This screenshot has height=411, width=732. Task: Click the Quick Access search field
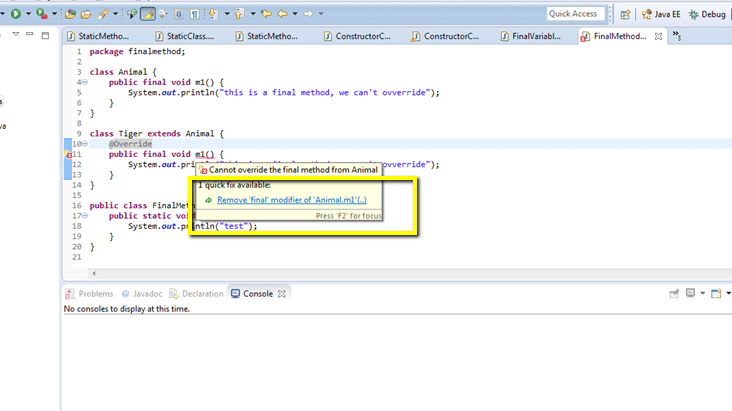point(574,14)
